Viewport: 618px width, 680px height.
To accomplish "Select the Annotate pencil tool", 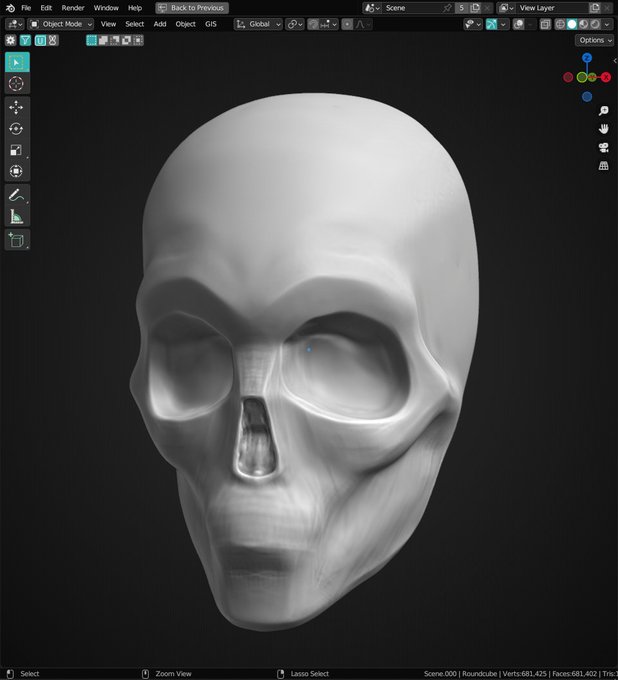I will point(17,195).
